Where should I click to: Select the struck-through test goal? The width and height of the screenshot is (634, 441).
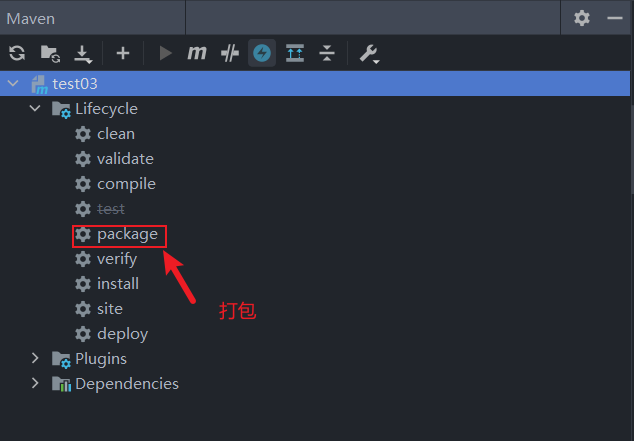(111, 209)
